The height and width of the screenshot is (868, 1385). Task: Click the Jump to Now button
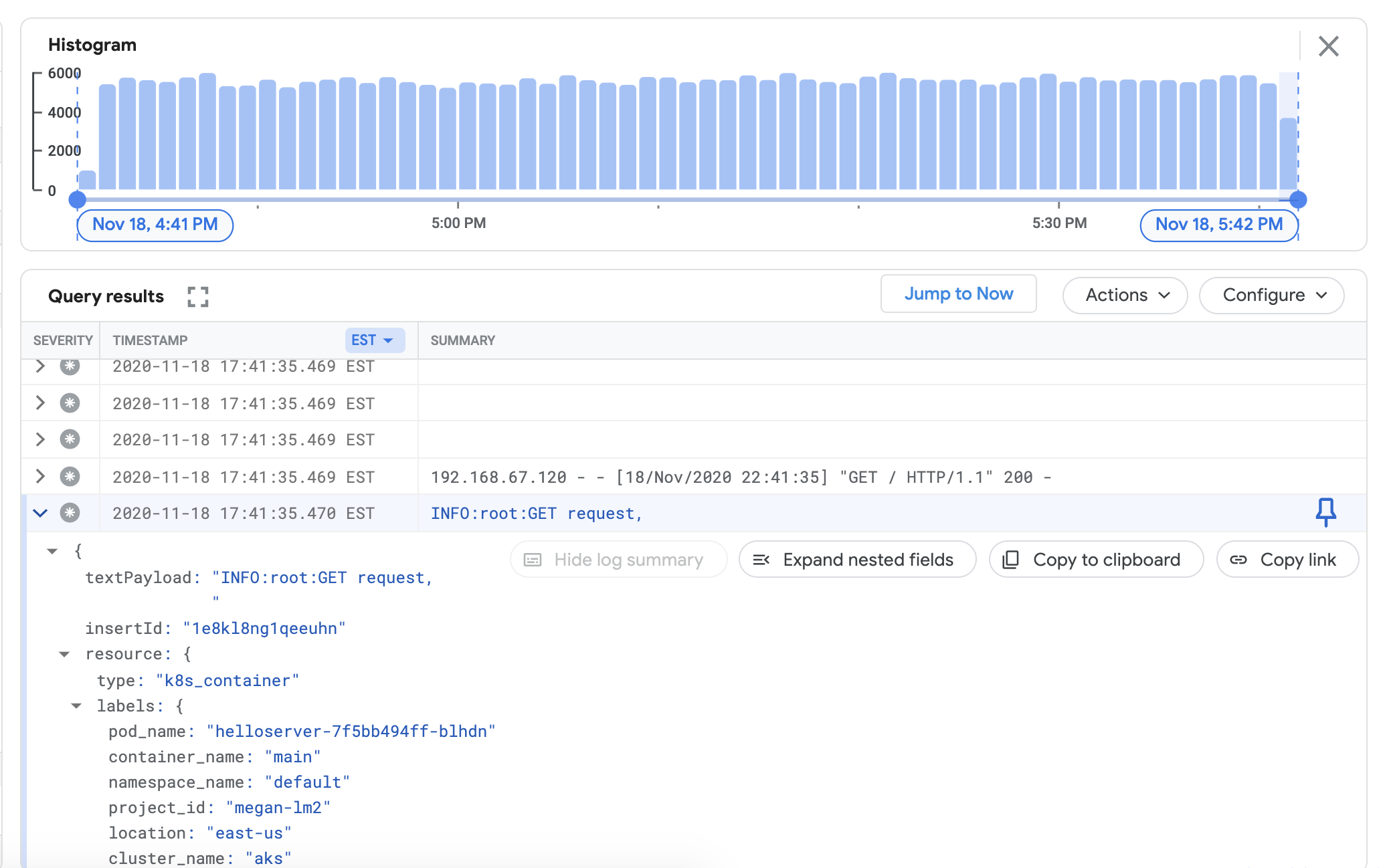(x=958, y=293)
